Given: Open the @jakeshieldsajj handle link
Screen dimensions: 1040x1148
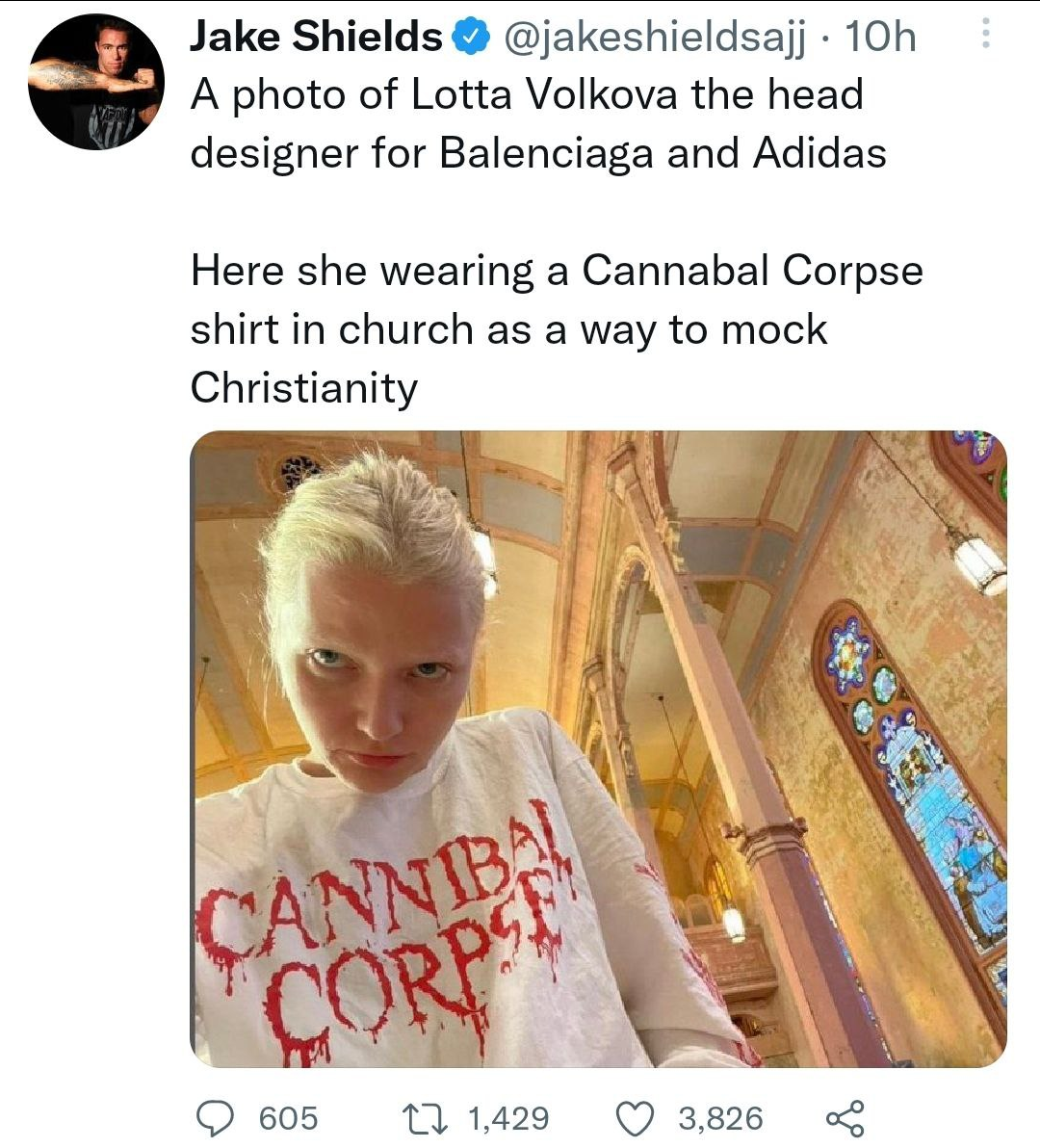Looking at the screenshot, I should 654,37.
